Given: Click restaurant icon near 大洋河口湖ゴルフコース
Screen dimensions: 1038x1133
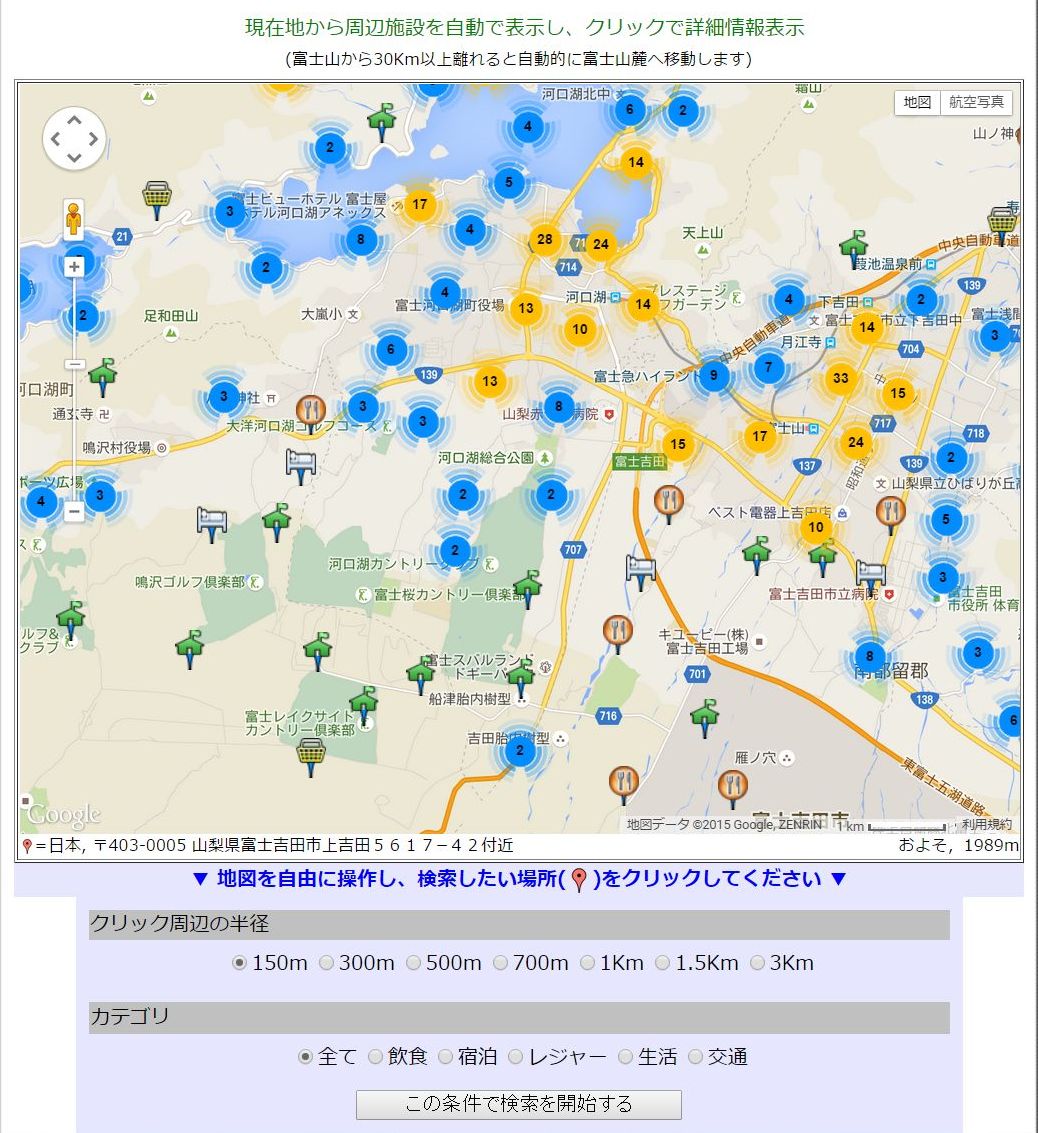Looking at the screenshot, I should [x=311, y=410].
